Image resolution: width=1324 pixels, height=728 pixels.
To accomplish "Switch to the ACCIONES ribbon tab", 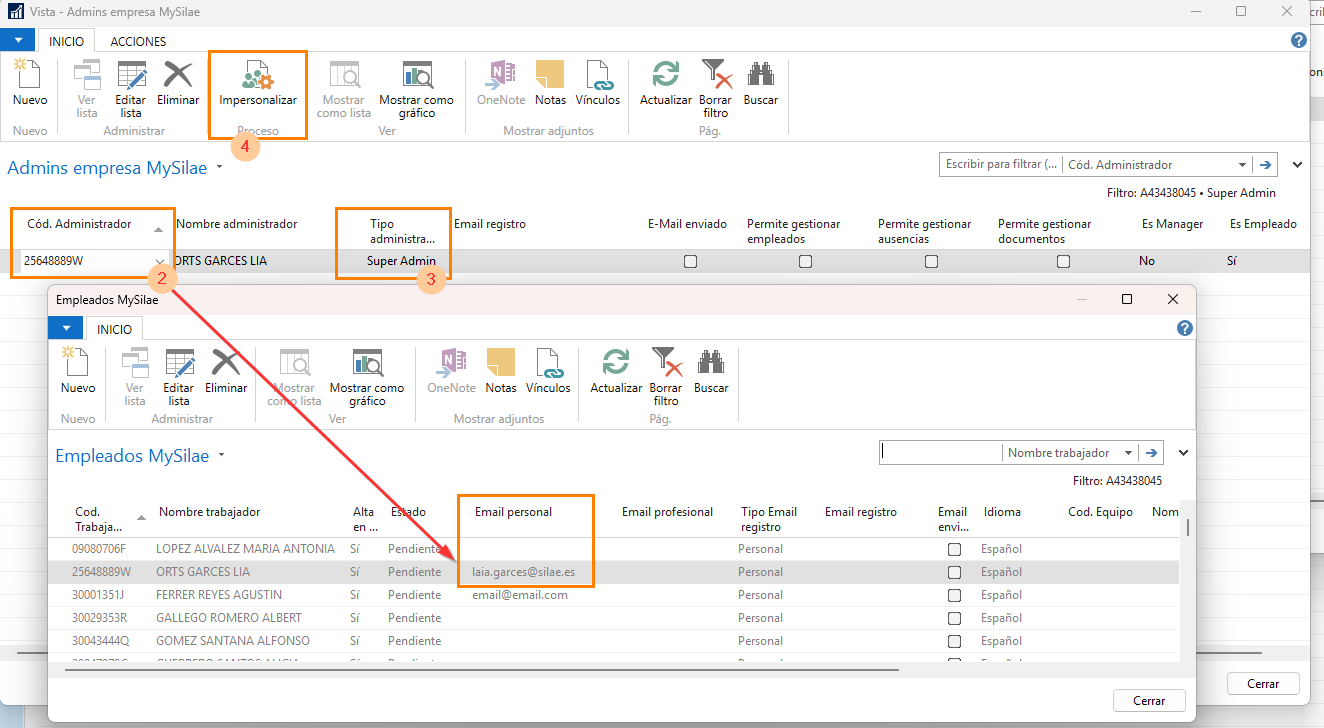I will (x=138, y=42).
